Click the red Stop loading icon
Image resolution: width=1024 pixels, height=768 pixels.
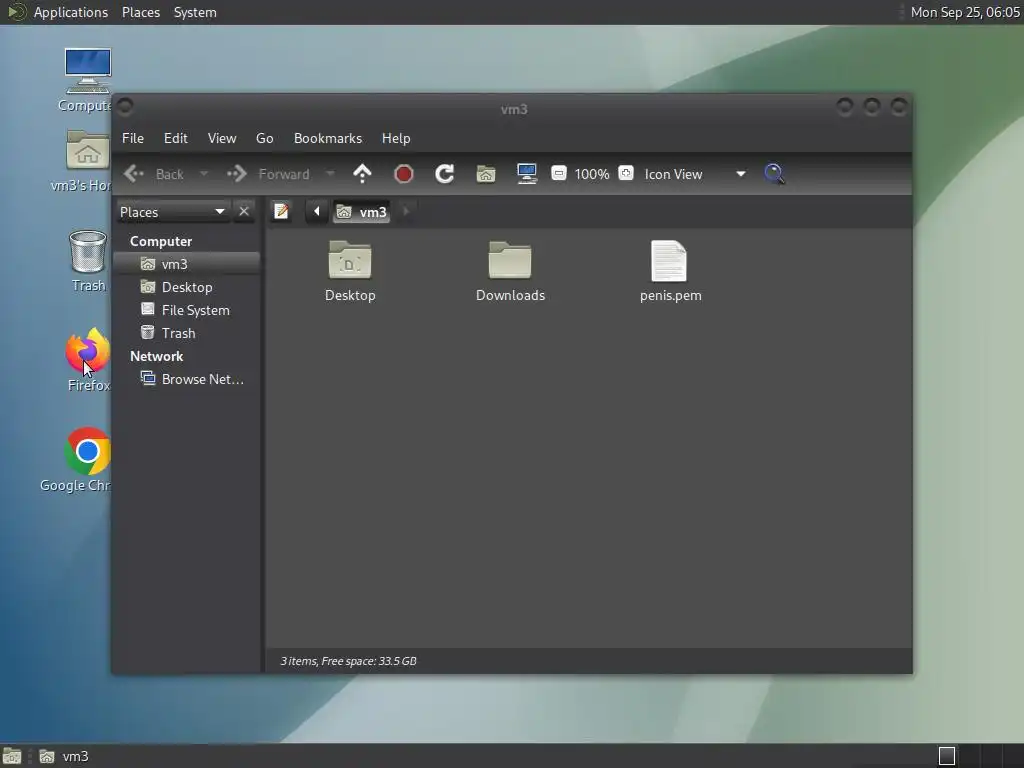404,174
